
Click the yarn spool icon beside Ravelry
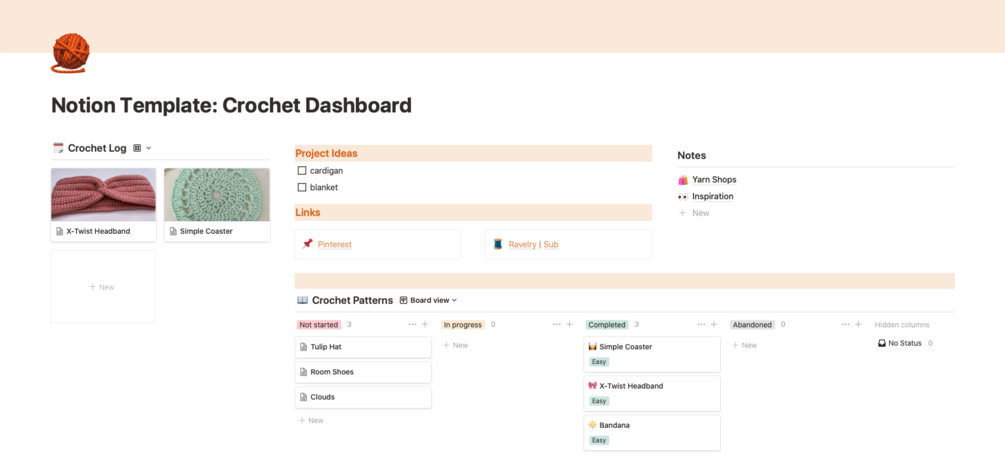[x=498, y=244]
